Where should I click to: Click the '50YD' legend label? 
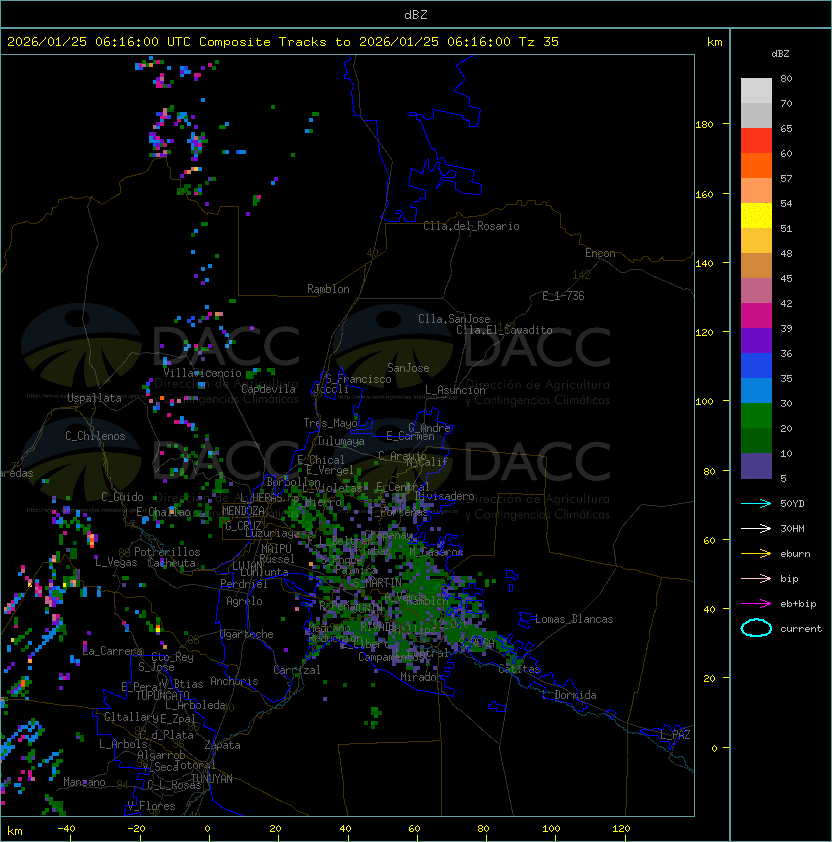792,504
